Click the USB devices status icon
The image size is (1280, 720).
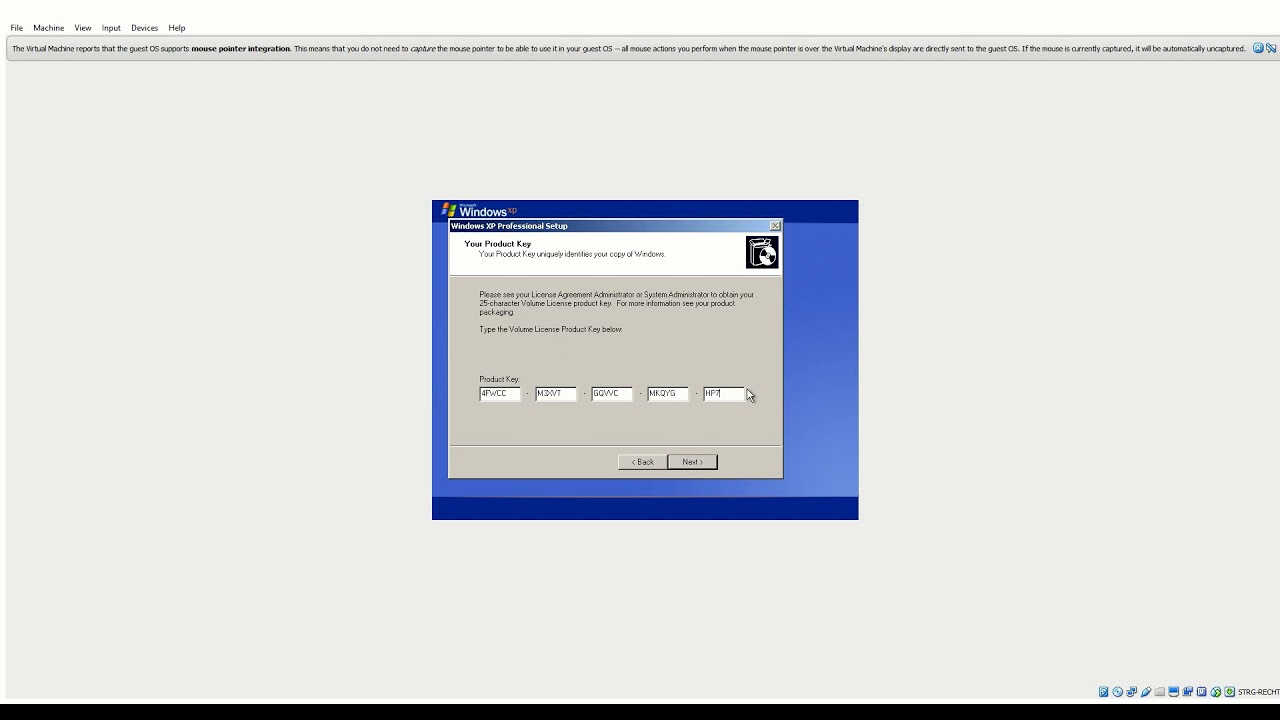click(x=1146, y=692)
